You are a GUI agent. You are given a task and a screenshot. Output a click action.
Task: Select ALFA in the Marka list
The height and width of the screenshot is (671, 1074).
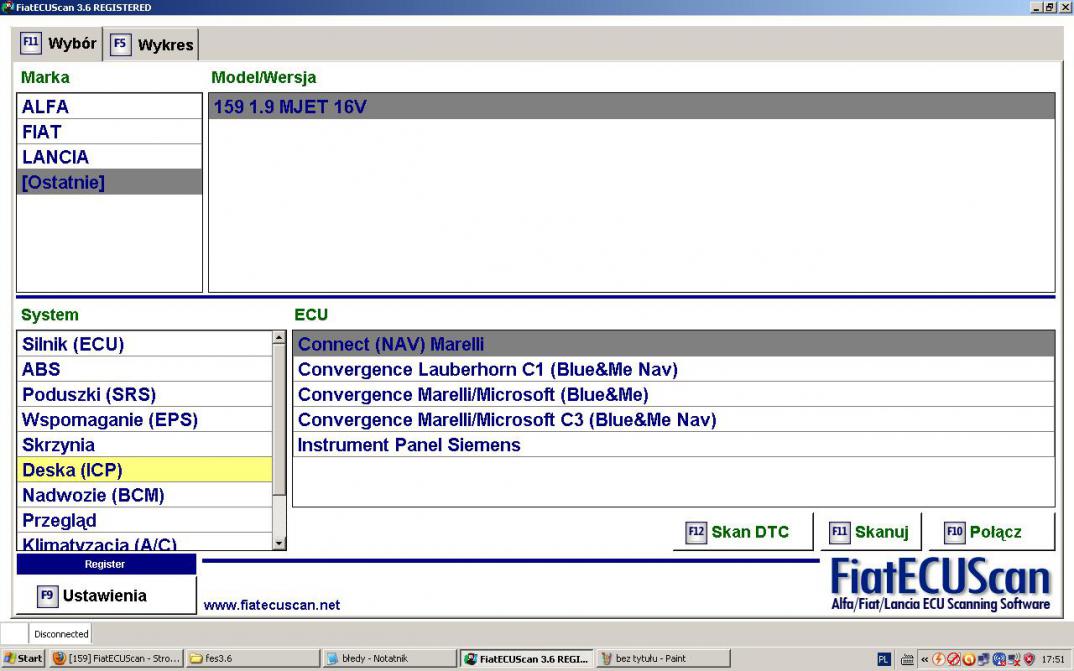coord(109,107)
